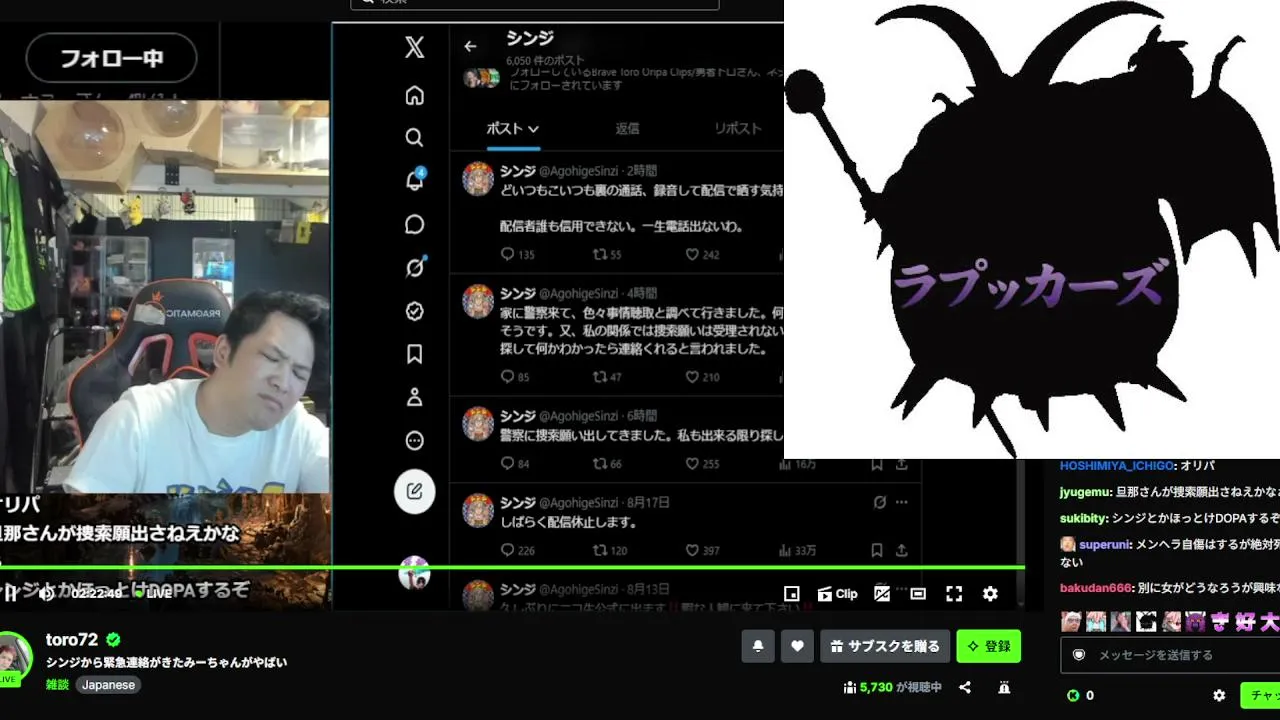
Task: Seek on the green stream progress bar
Action: (512, 568)
